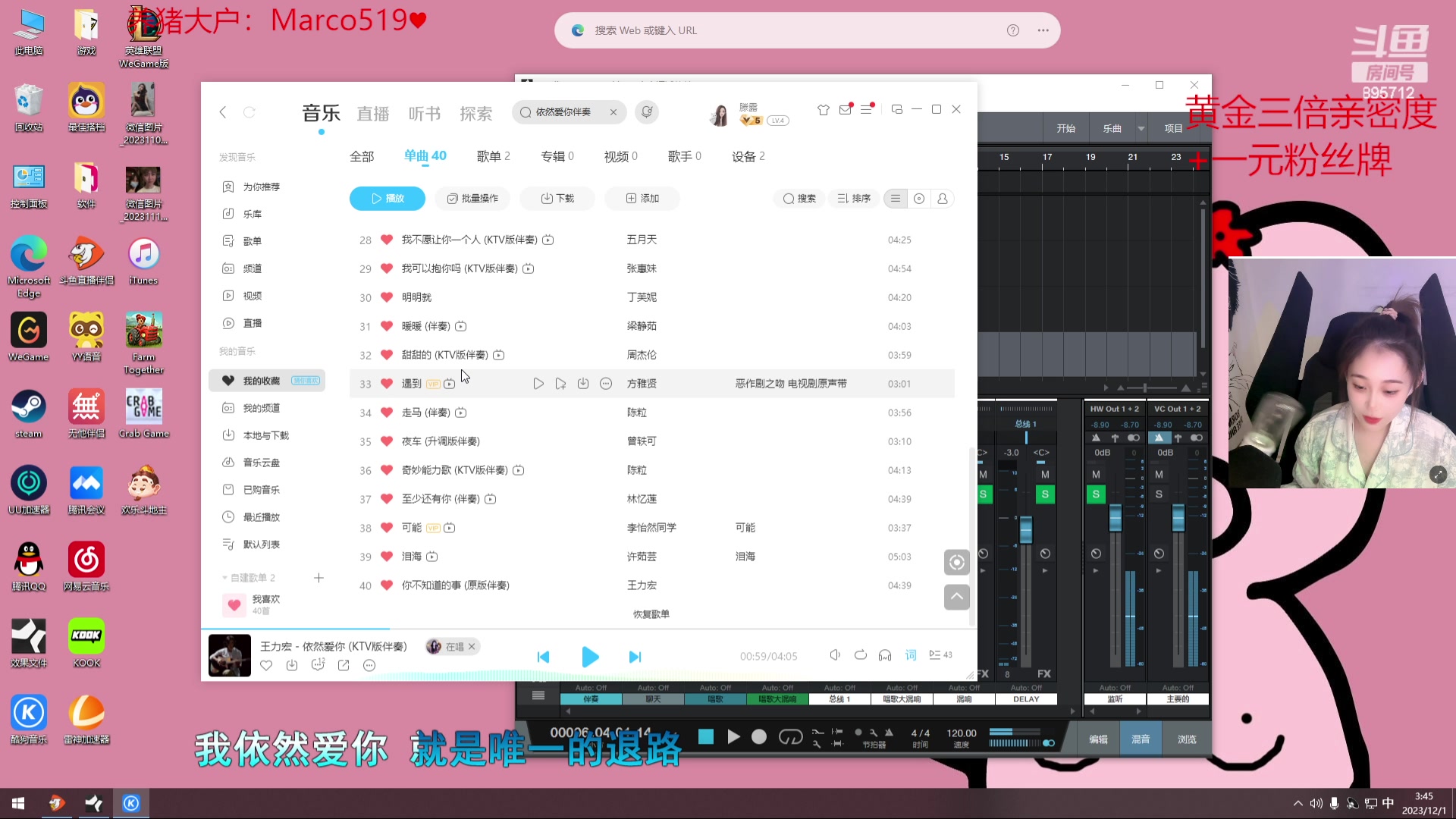Mute the HW Out 1 + 2 channel

coord(1096,474)
